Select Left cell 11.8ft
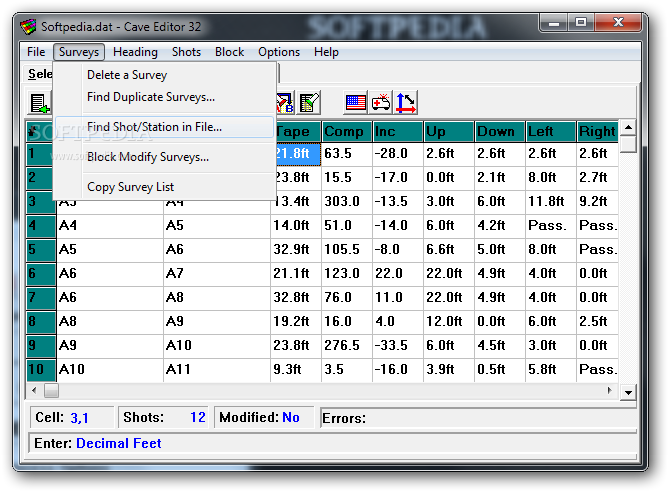This screenshot has width=669, height=492. [551, 201]
